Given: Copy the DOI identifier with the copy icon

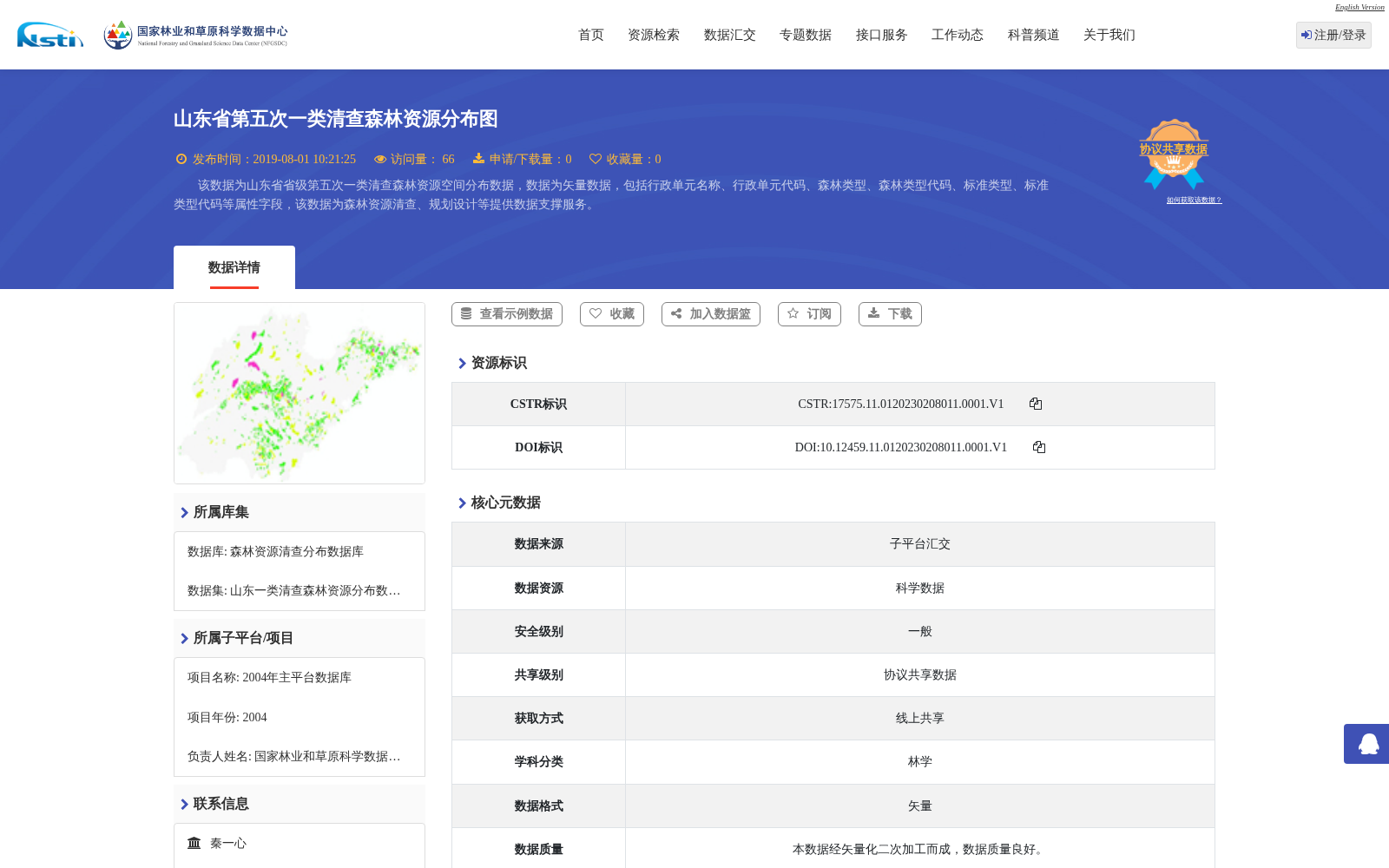Looking at the screenshot, I should pos(1039,447).
